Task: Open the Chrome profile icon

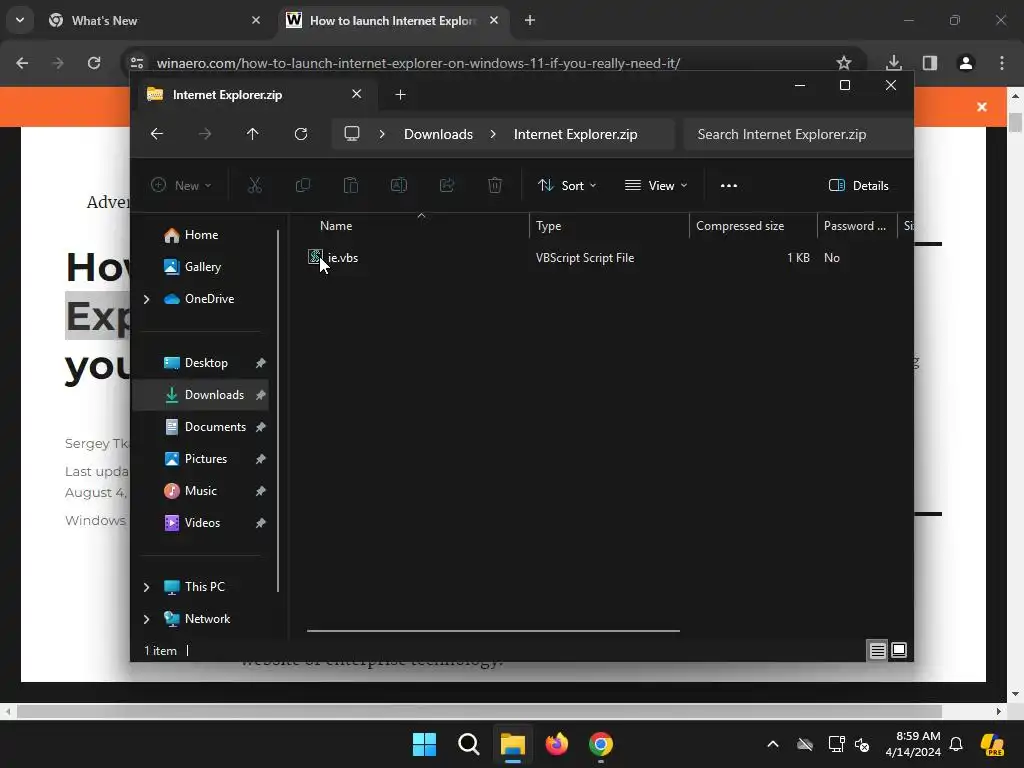Action: [x=966, y=63]
